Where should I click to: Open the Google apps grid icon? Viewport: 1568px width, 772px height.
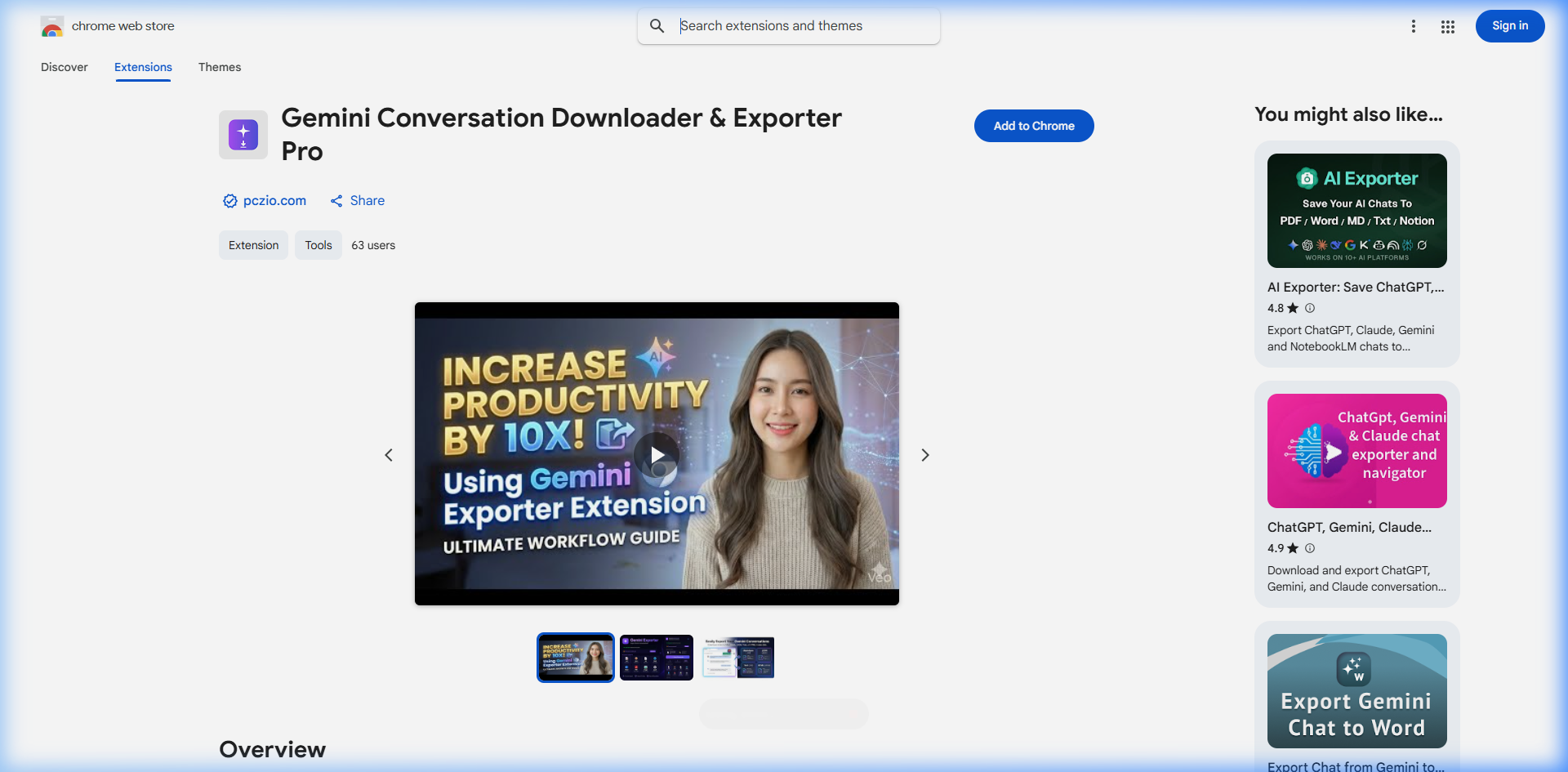click(x=1448, y=27)
